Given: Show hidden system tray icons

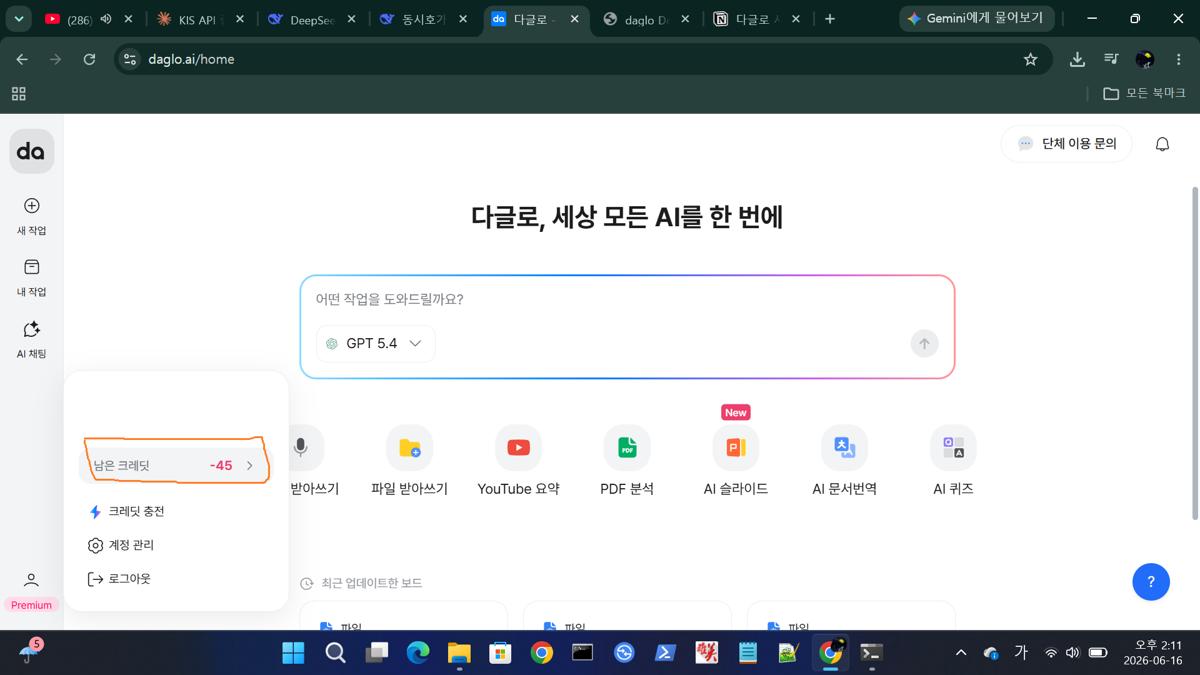Looking at the screenshot, I should click(961, 653).
